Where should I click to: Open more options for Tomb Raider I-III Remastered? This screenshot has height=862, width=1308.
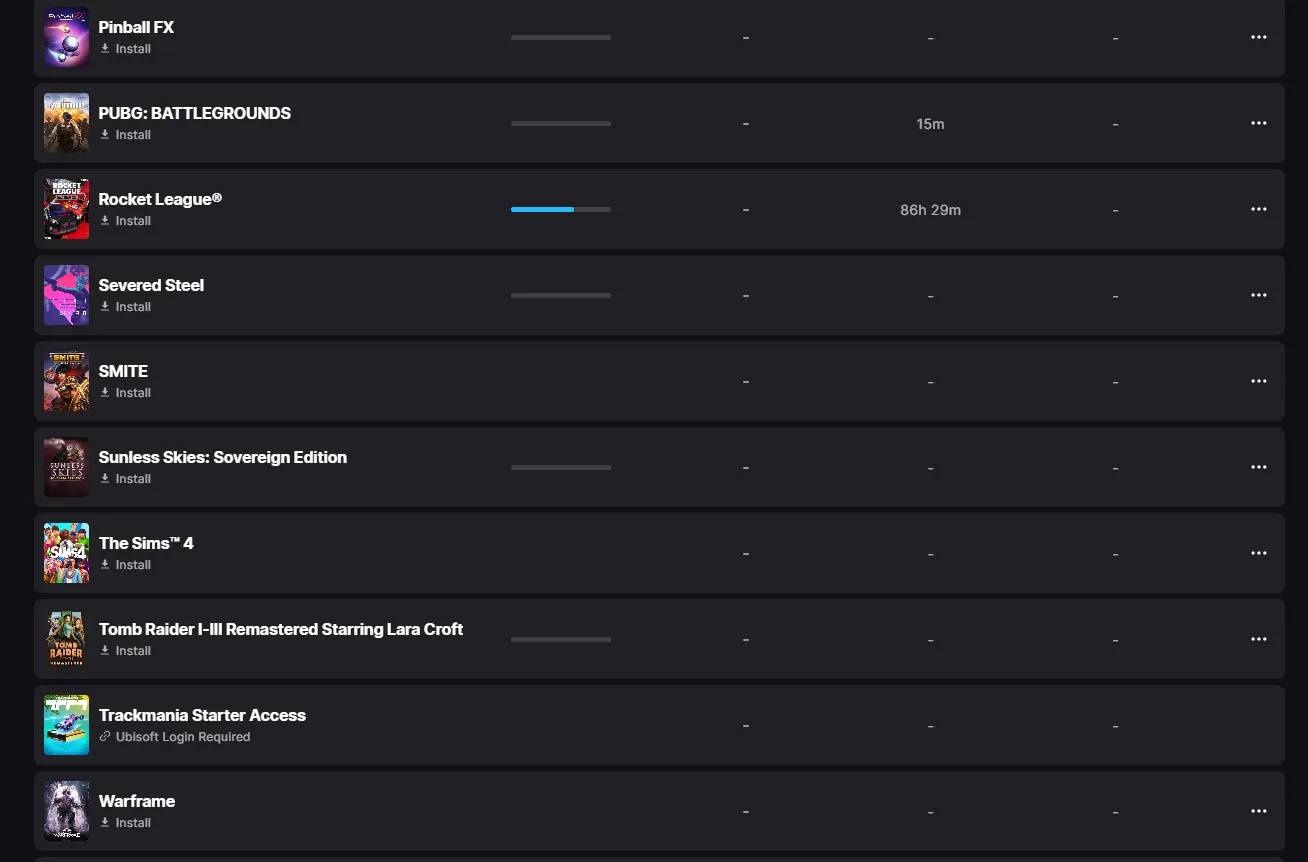point(1259,639)
